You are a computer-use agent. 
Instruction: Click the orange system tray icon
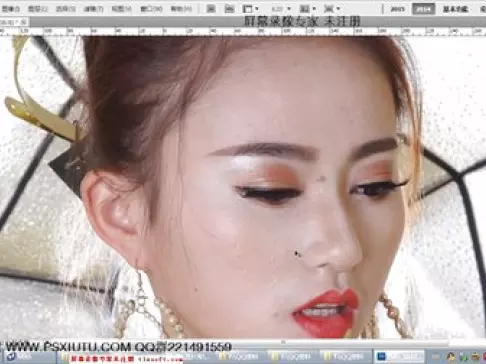[x=451, y=357]
